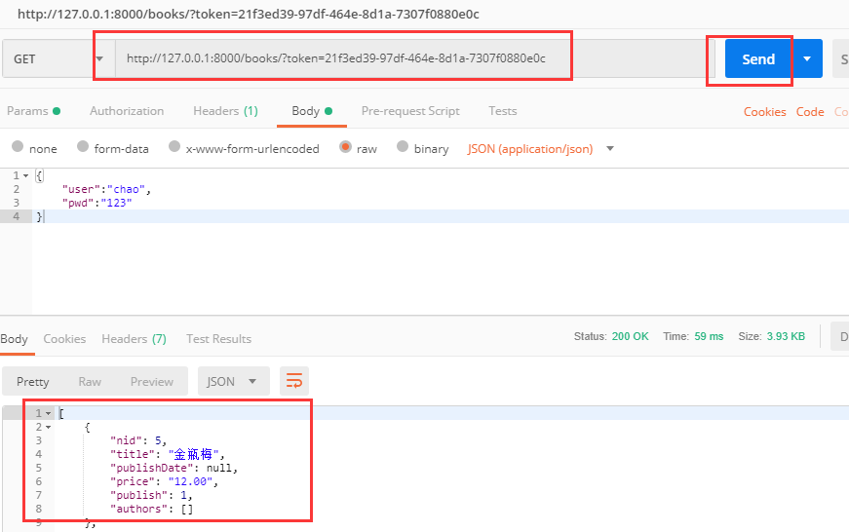This screenshot has width=849, height=532.
Task: Open the Cookies link
Action: pyautogui.click(x=765, y=112)
